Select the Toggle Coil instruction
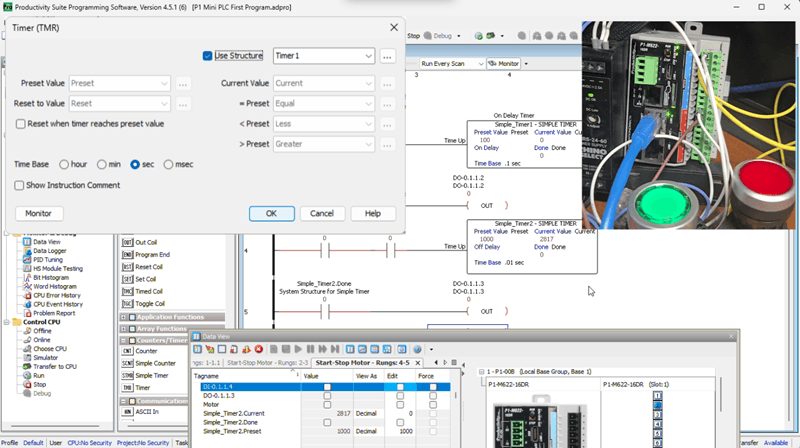 (x=150, y=304)
